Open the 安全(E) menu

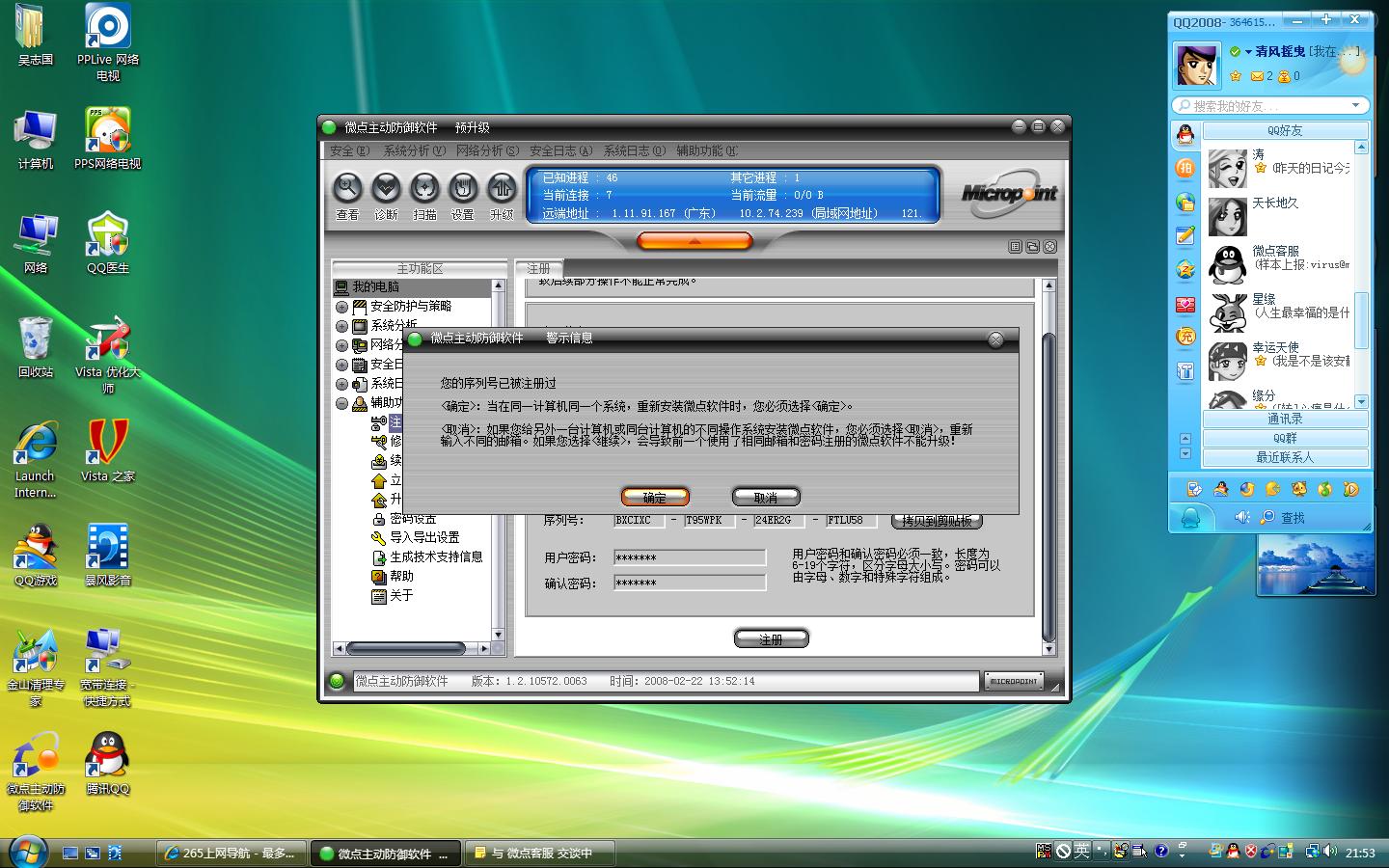349,150
